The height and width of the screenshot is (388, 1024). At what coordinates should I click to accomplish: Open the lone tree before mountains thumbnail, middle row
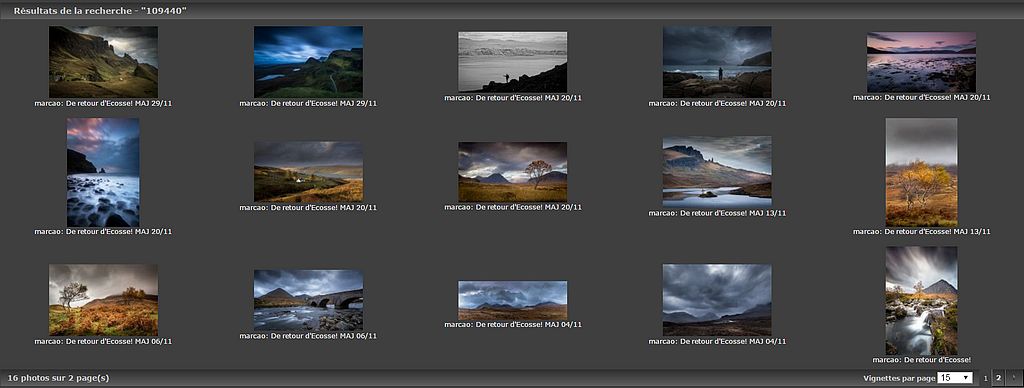[513, 172]
